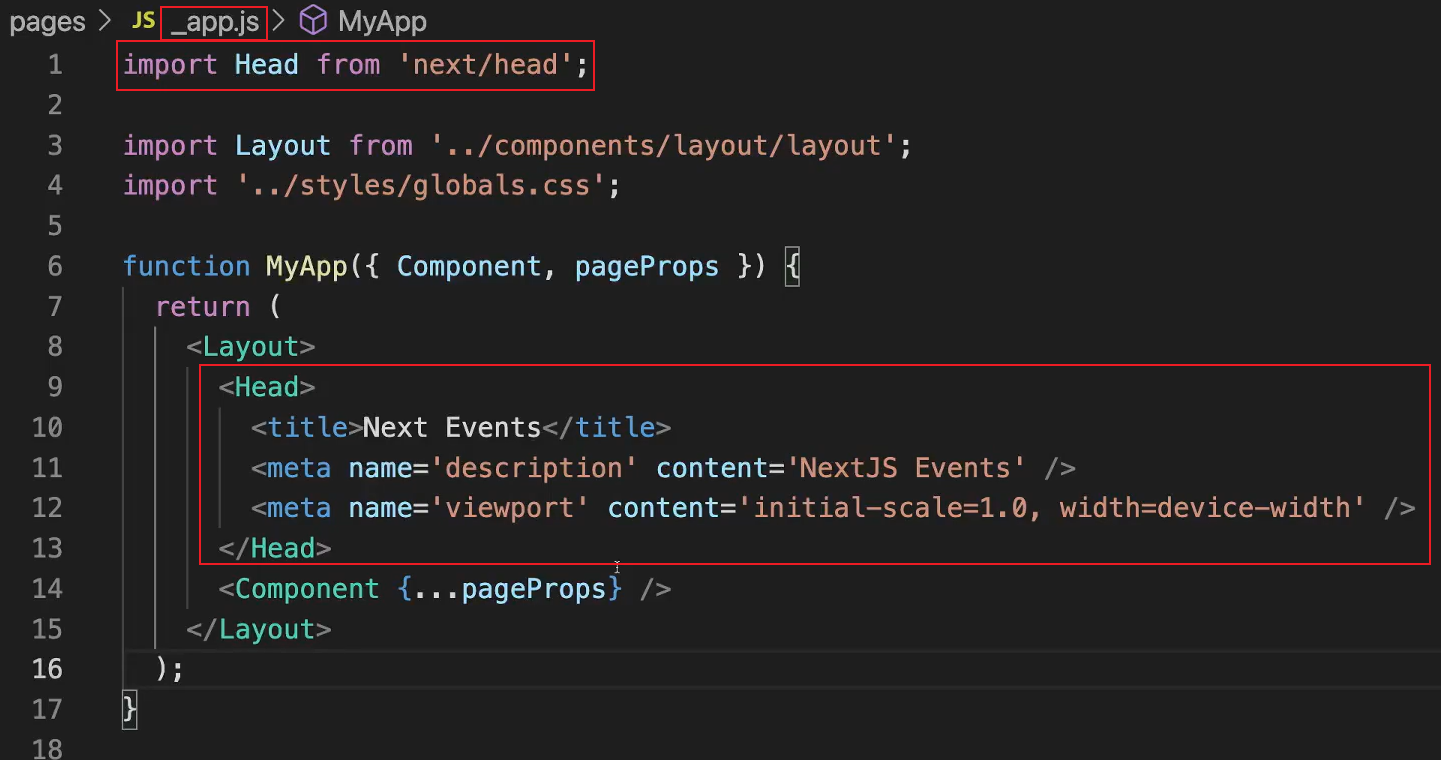Click line number 9 in the gutter
Screen dimensions: 1441x760
coord(54,387)
